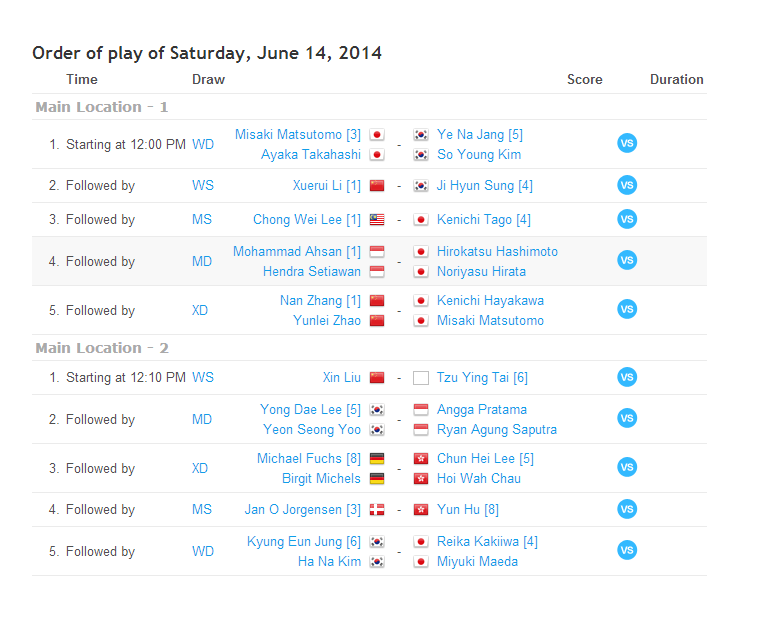Open Hendra Setiawan player link
The width and height of the screenshot is (766, 626).
click(311, 272)
